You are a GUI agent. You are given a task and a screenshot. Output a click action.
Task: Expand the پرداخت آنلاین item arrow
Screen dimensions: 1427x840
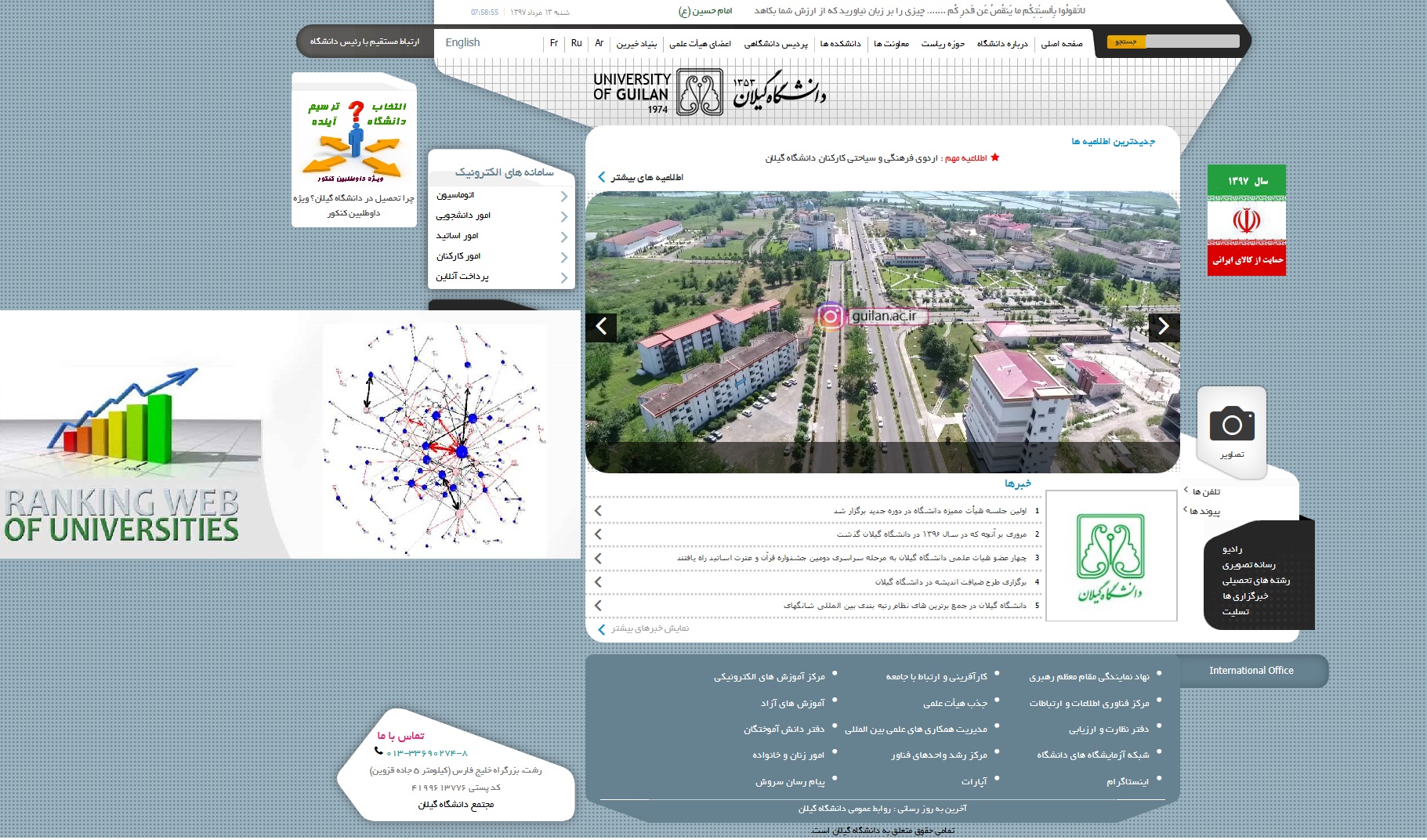[563, 277]
